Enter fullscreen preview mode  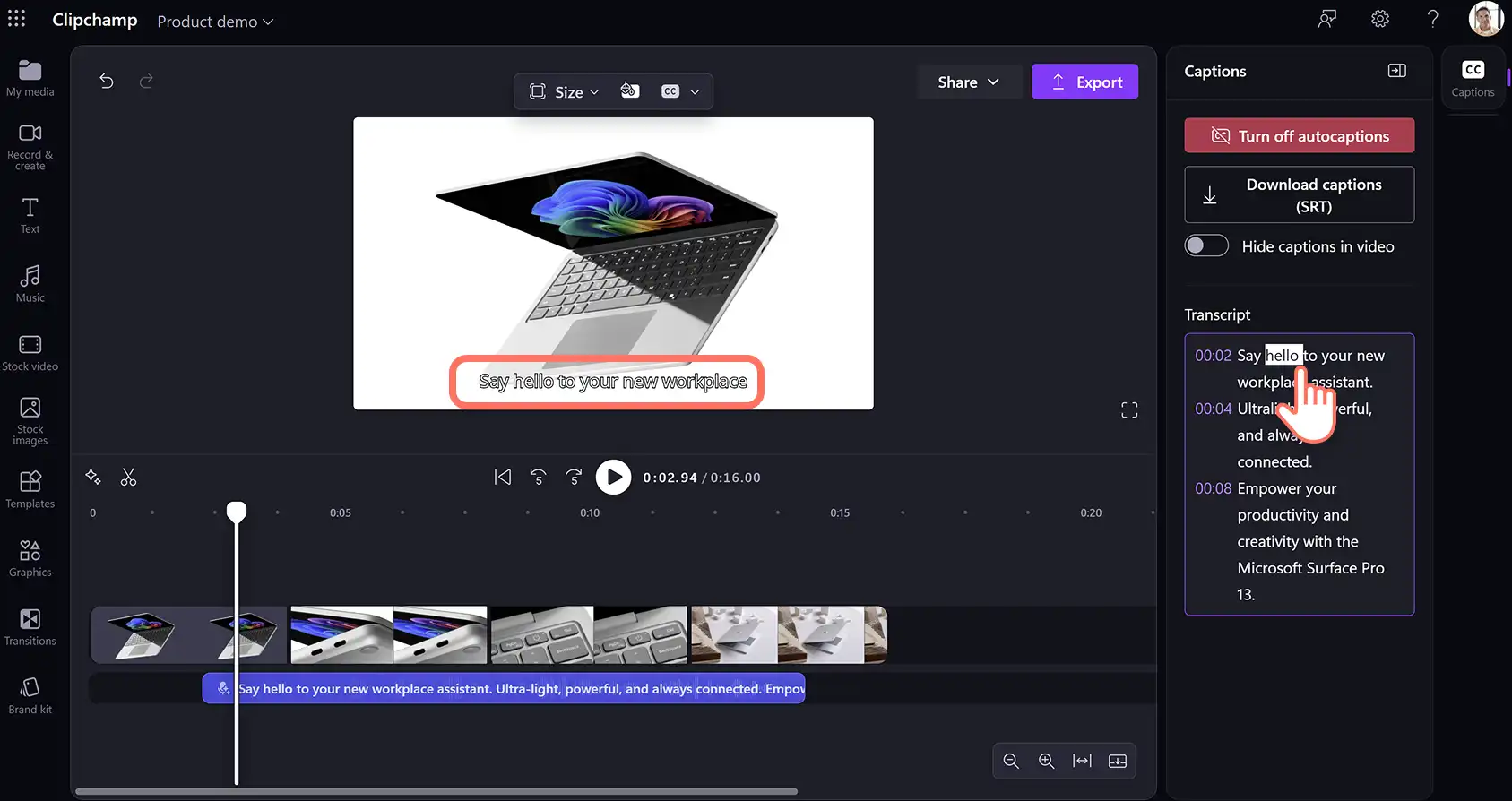[x=1129, y=410]
